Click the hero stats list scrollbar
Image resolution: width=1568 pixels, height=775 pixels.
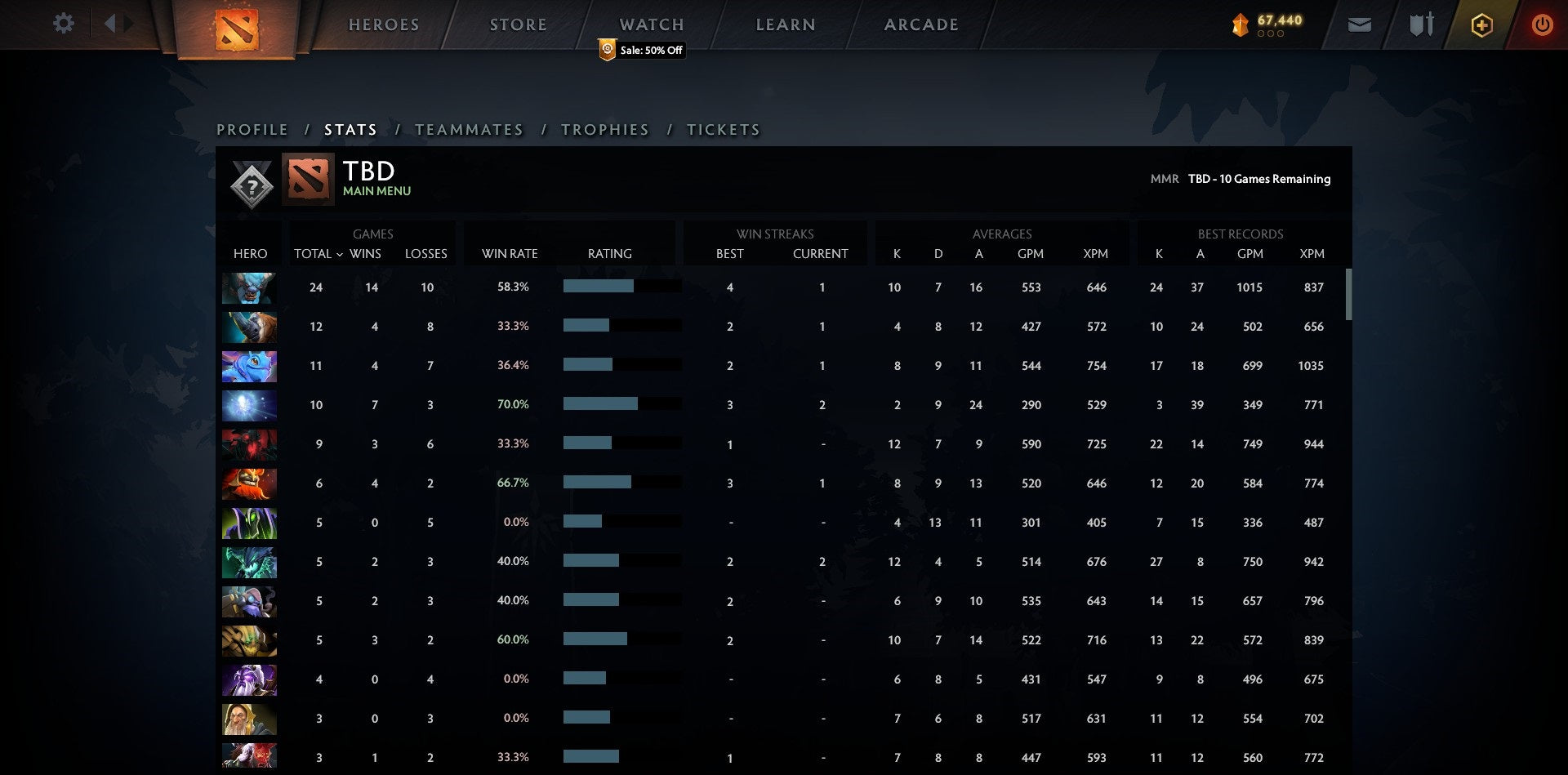point(1348,295)
